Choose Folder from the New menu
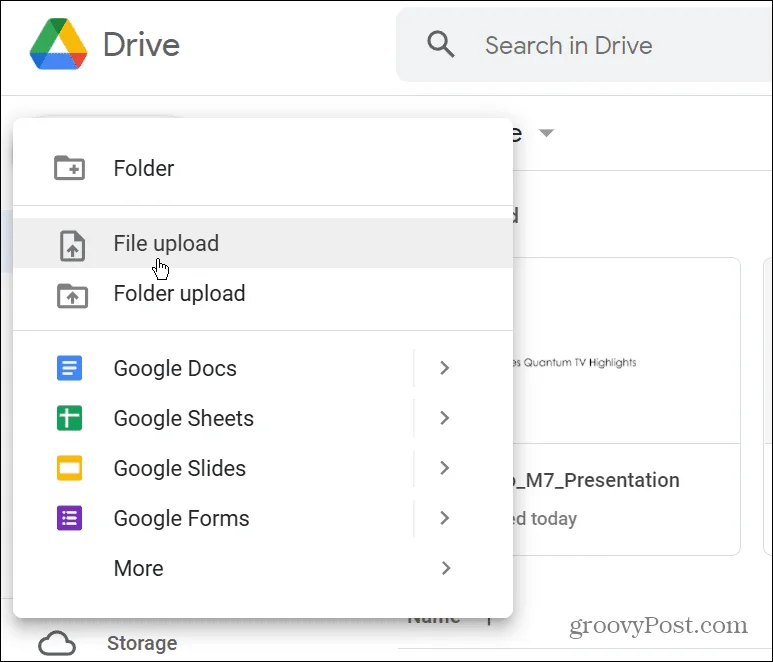Screen dimensions: 773x662 click(263, 168)
